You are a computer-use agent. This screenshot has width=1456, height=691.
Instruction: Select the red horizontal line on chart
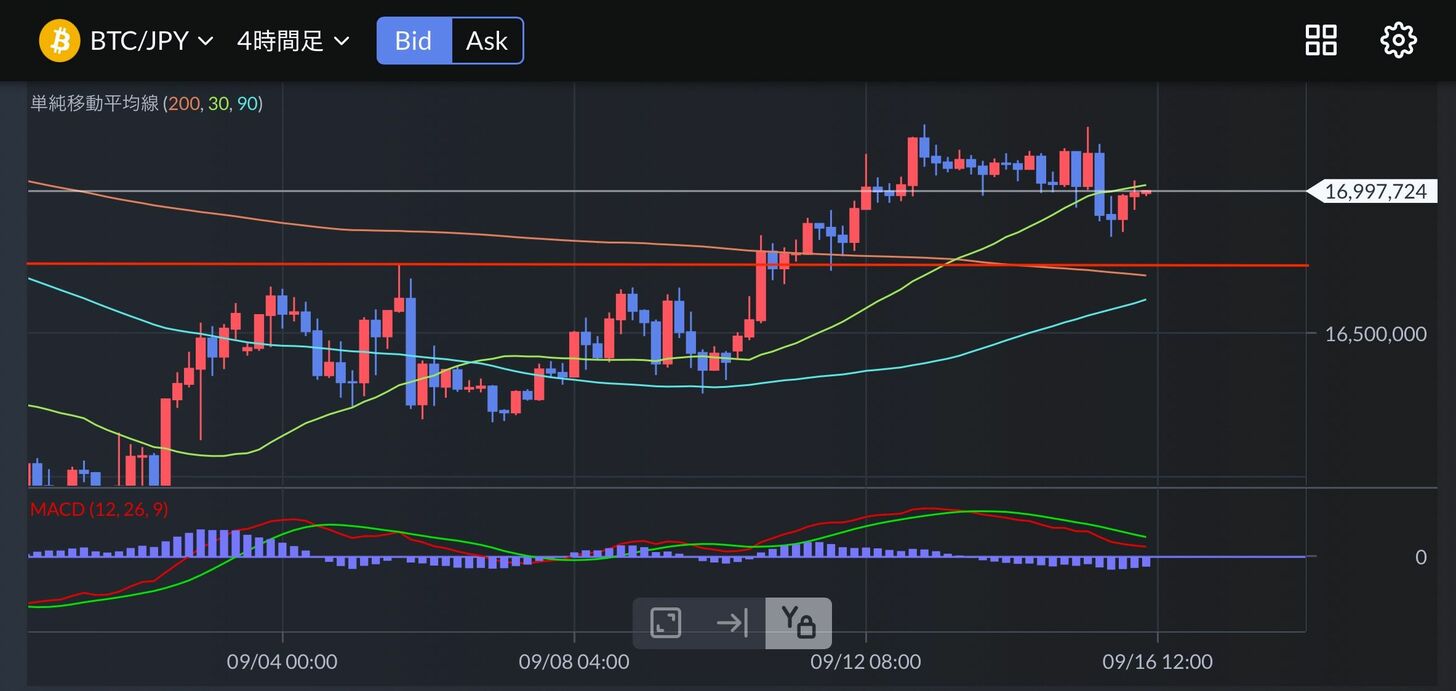600,265
